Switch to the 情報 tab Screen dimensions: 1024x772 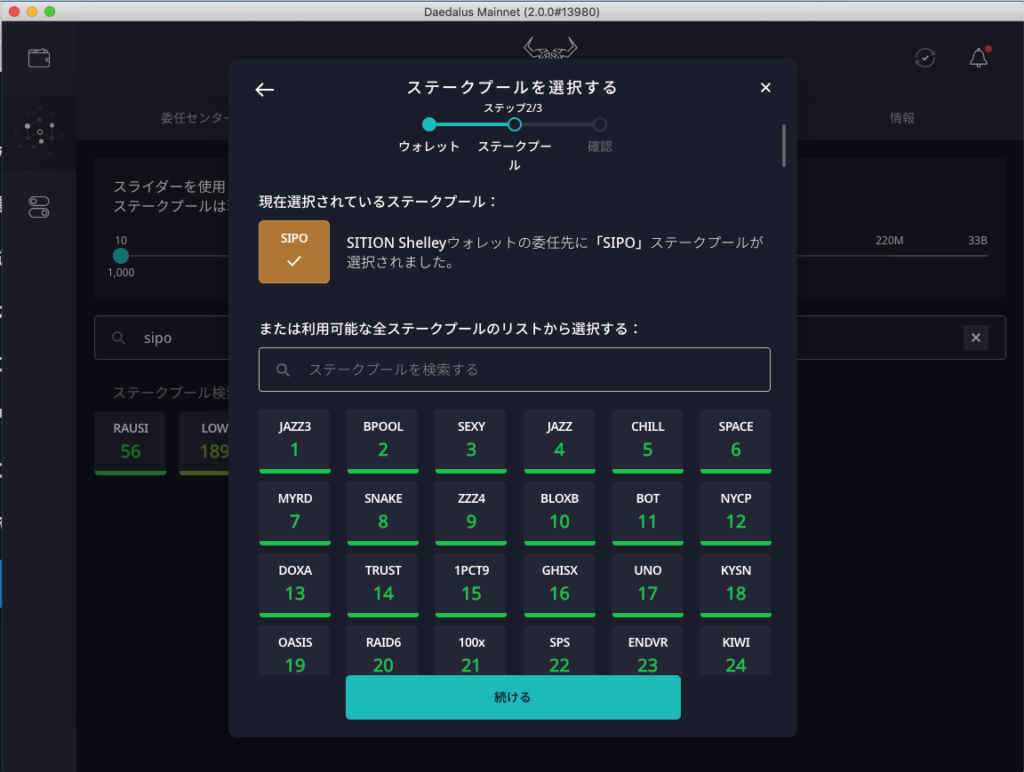tap(902, 118)
